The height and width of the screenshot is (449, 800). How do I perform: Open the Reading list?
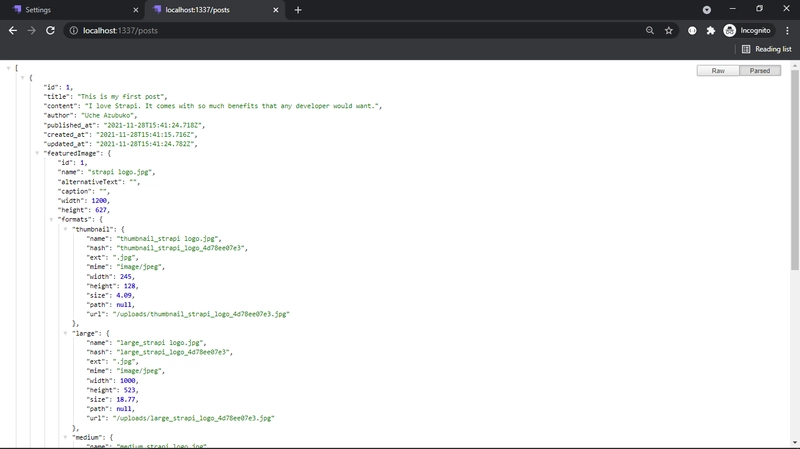pos(766,49)
